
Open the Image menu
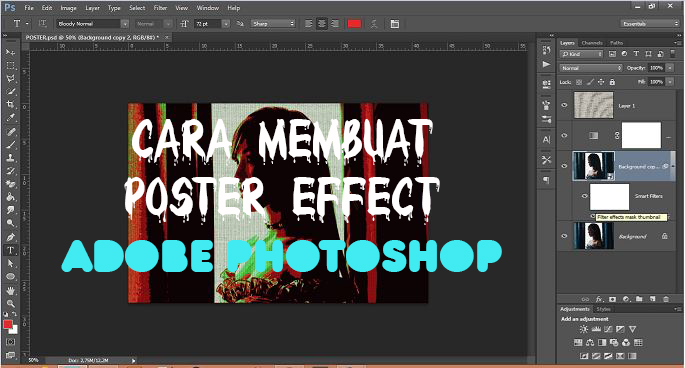click(x=68, y=8)
